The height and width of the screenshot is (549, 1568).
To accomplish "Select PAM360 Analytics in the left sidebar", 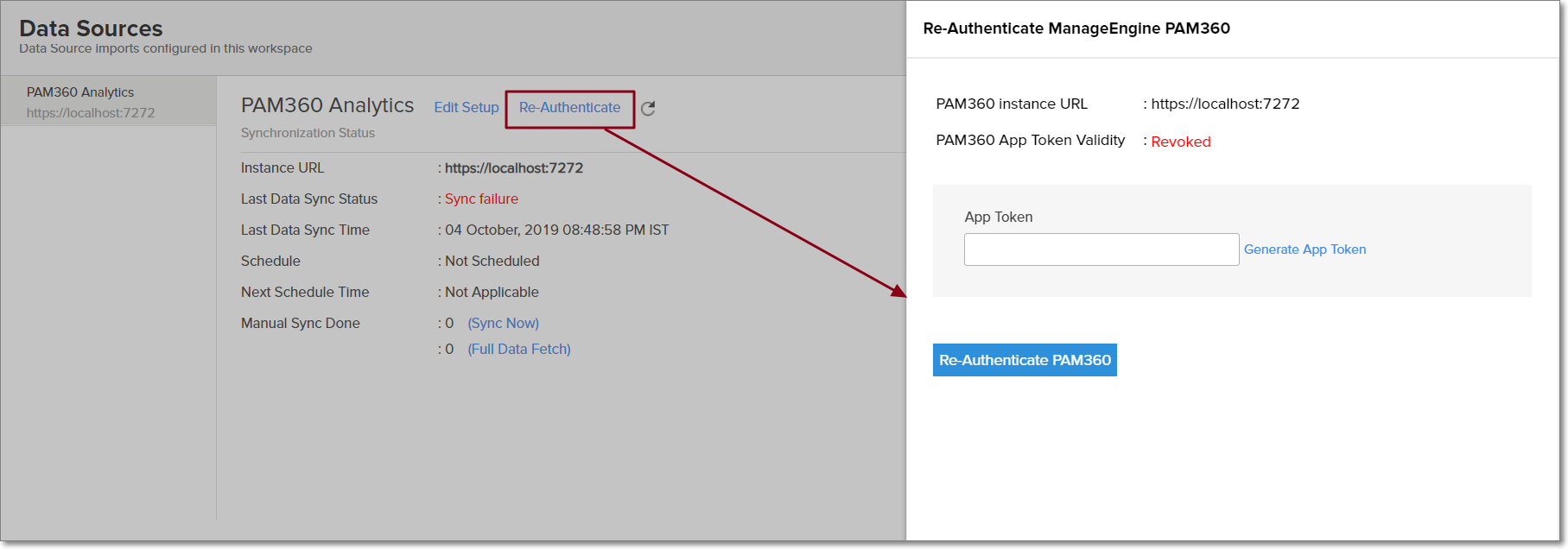I will pos(80,92).
